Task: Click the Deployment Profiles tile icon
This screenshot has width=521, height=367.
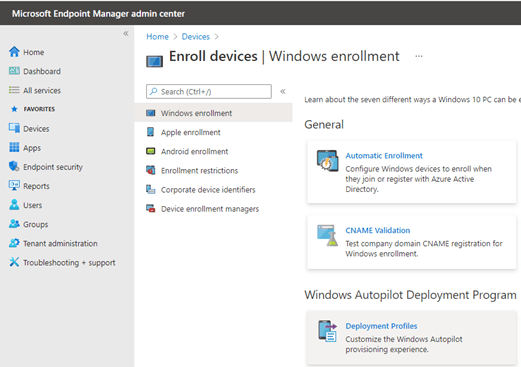Action: click(x=327, y=331)
